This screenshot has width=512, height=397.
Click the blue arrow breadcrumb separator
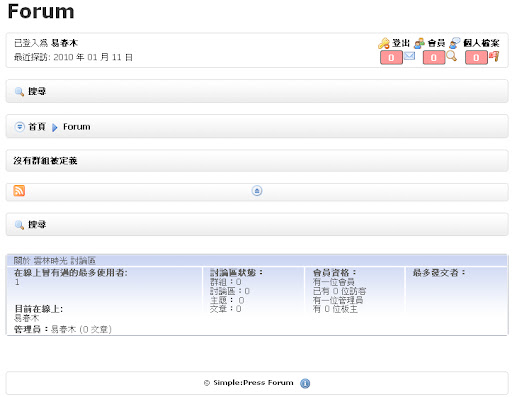click(x=55, y=127)
